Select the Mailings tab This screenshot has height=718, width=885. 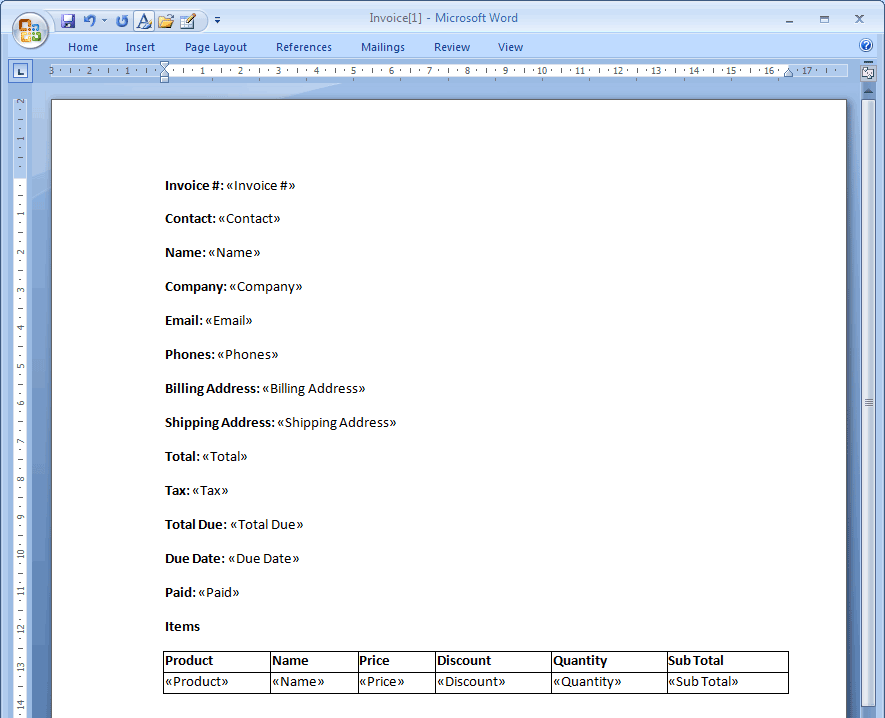click(x=383, y=47)
